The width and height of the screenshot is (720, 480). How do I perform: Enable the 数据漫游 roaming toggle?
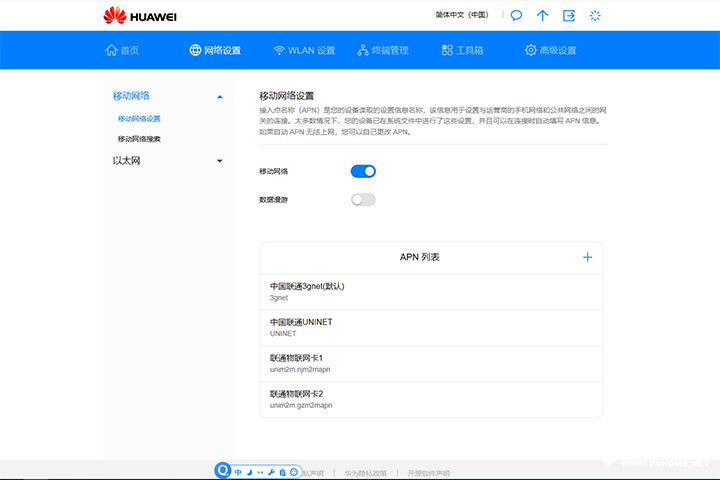click(363, 199)
